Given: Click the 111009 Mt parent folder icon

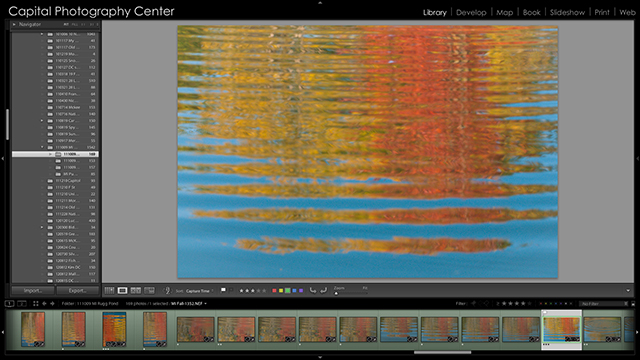Looking at the screenshot, I should 50,147.
